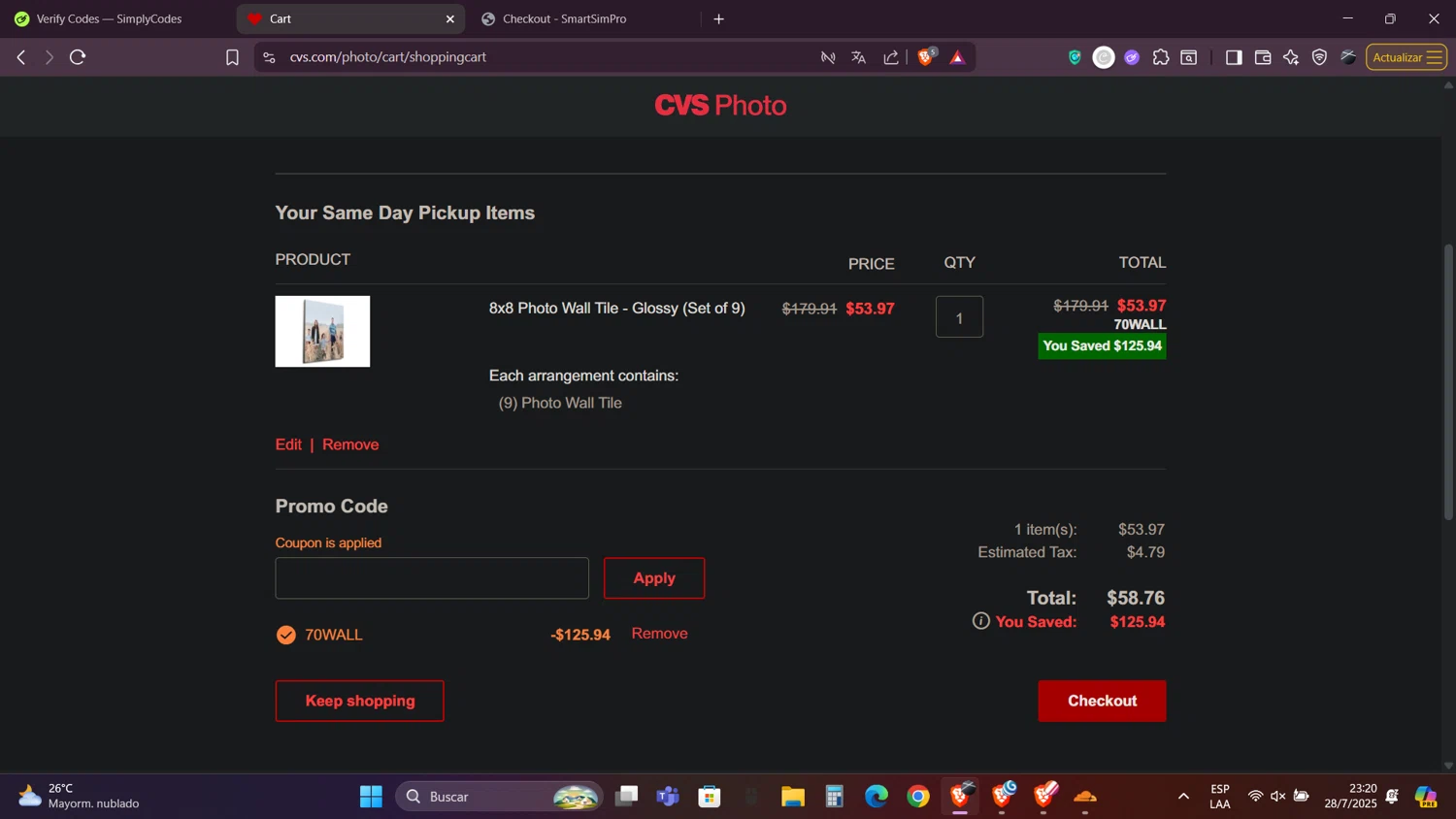Click the quantity field for Wall Tile

[959, 317]
